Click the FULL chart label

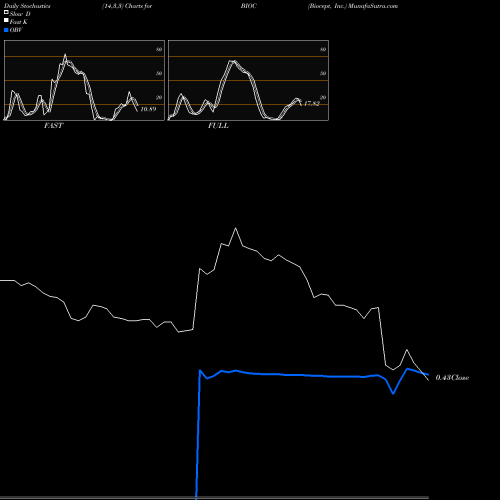coord(218,126)
